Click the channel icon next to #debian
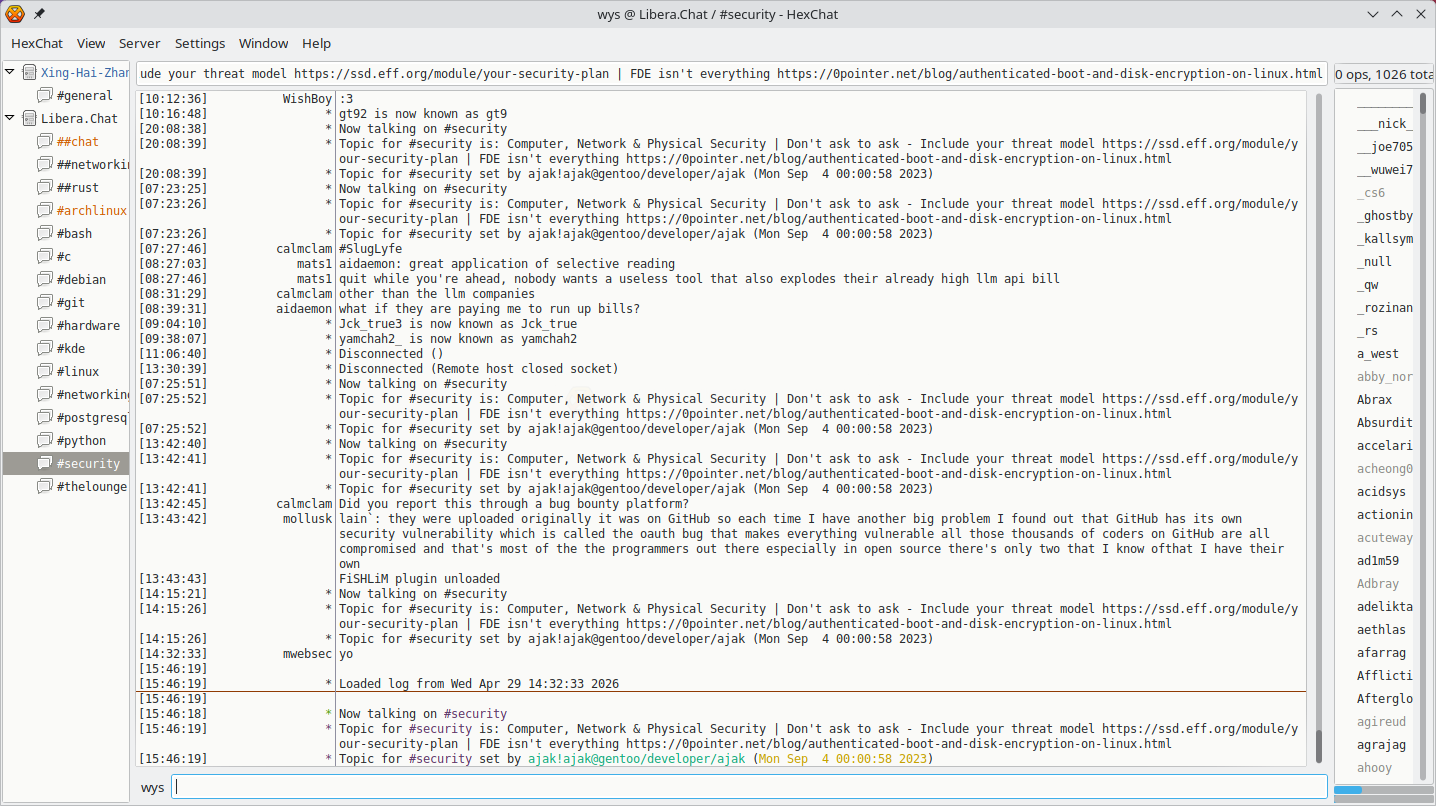1436x806 pixels. tap(45, 280)
